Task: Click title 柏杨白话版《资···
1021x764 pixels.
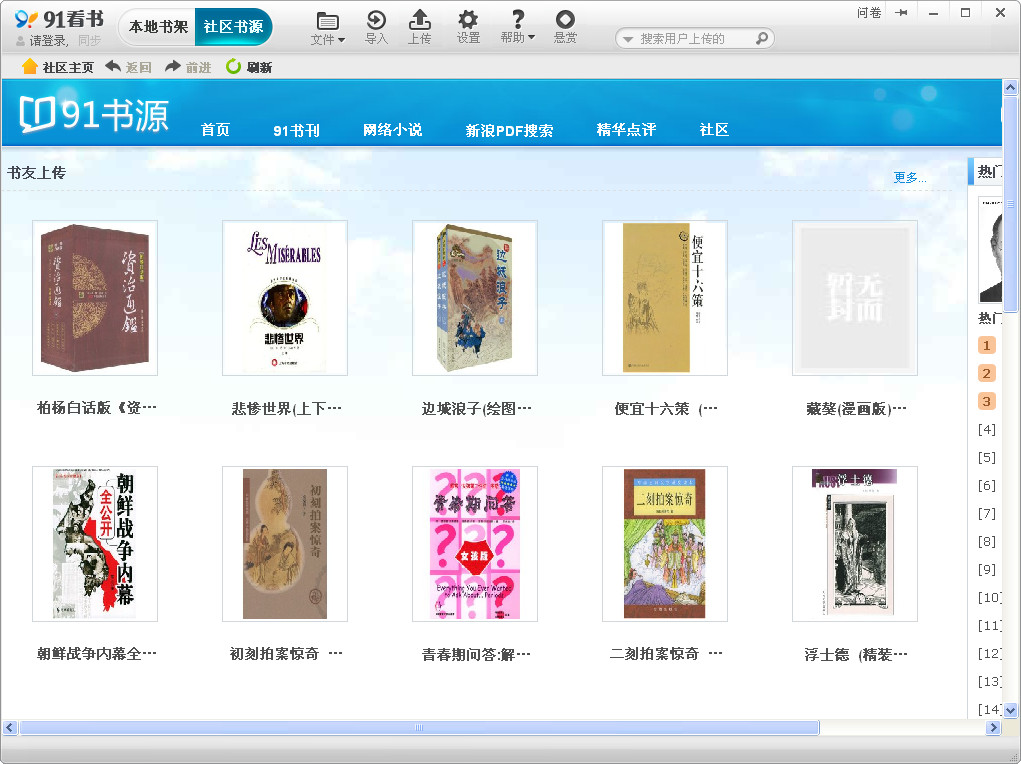Action: point(96,408)
